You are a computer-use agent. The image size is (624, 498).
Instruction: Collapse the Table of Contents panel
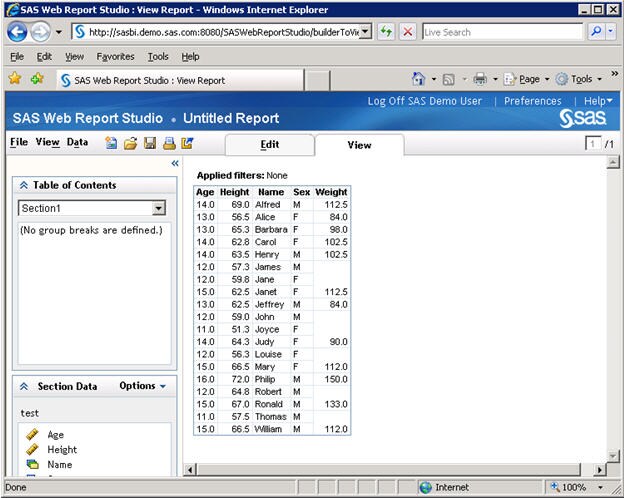[24, 185]
